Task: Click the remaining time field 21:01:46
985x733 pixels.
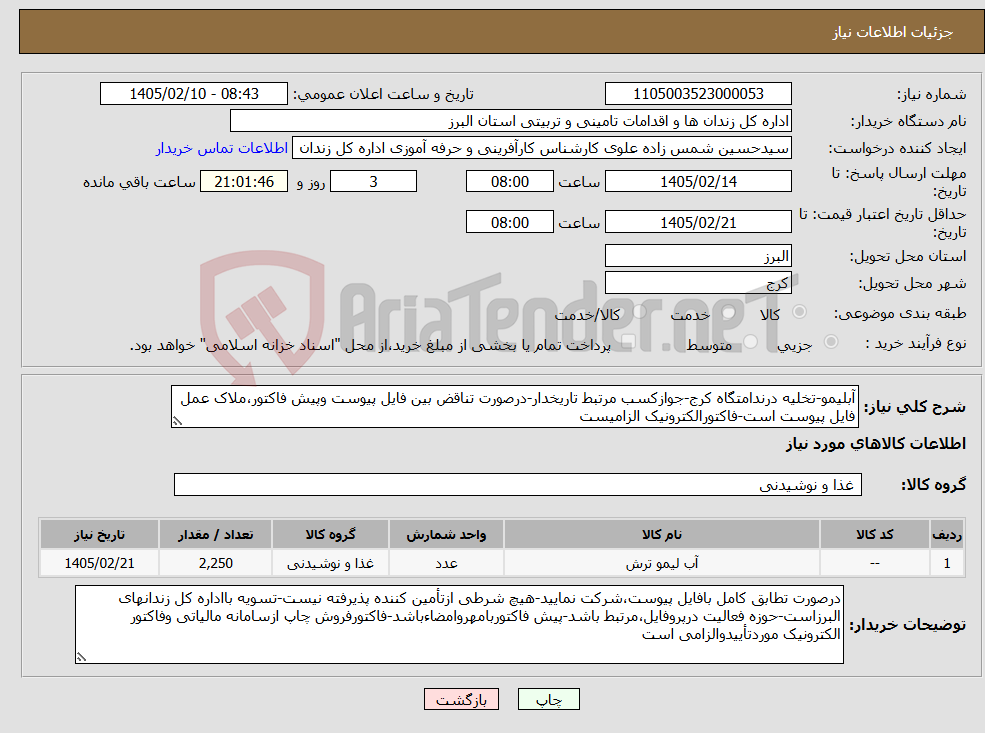Action: [x=244, y=182]
